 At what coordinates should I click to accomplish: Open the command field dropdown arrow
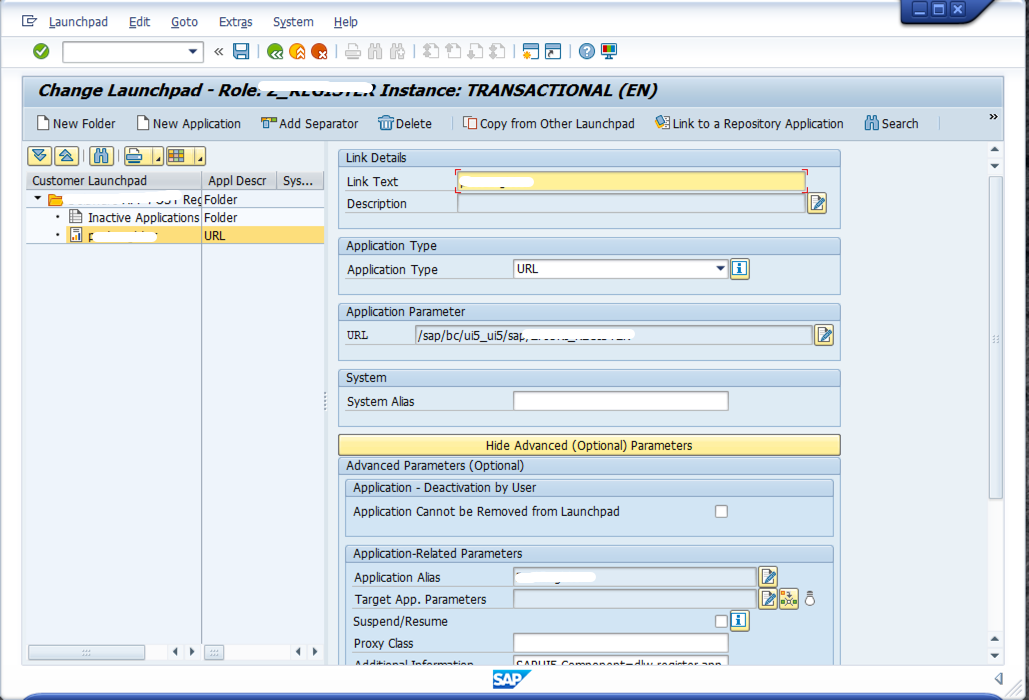[192, 51]
